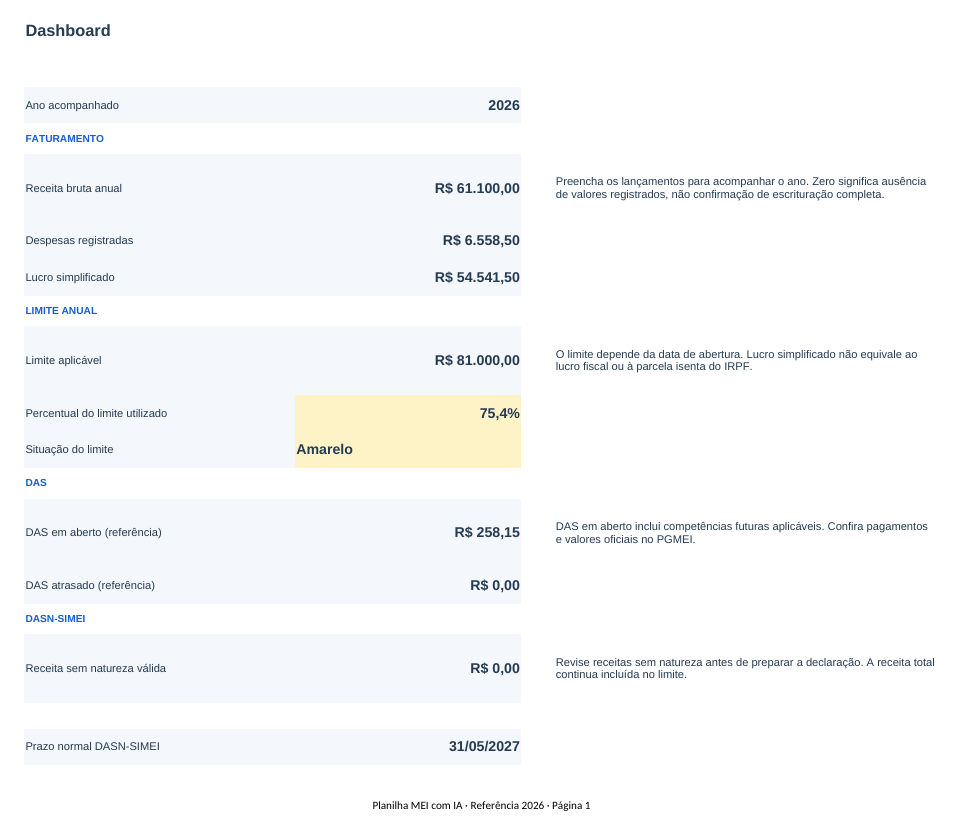The height and width of the screenshot is (835, 958).
Task: Click the yellow Amarelo status cell
Action: click(x=408, y=450)
